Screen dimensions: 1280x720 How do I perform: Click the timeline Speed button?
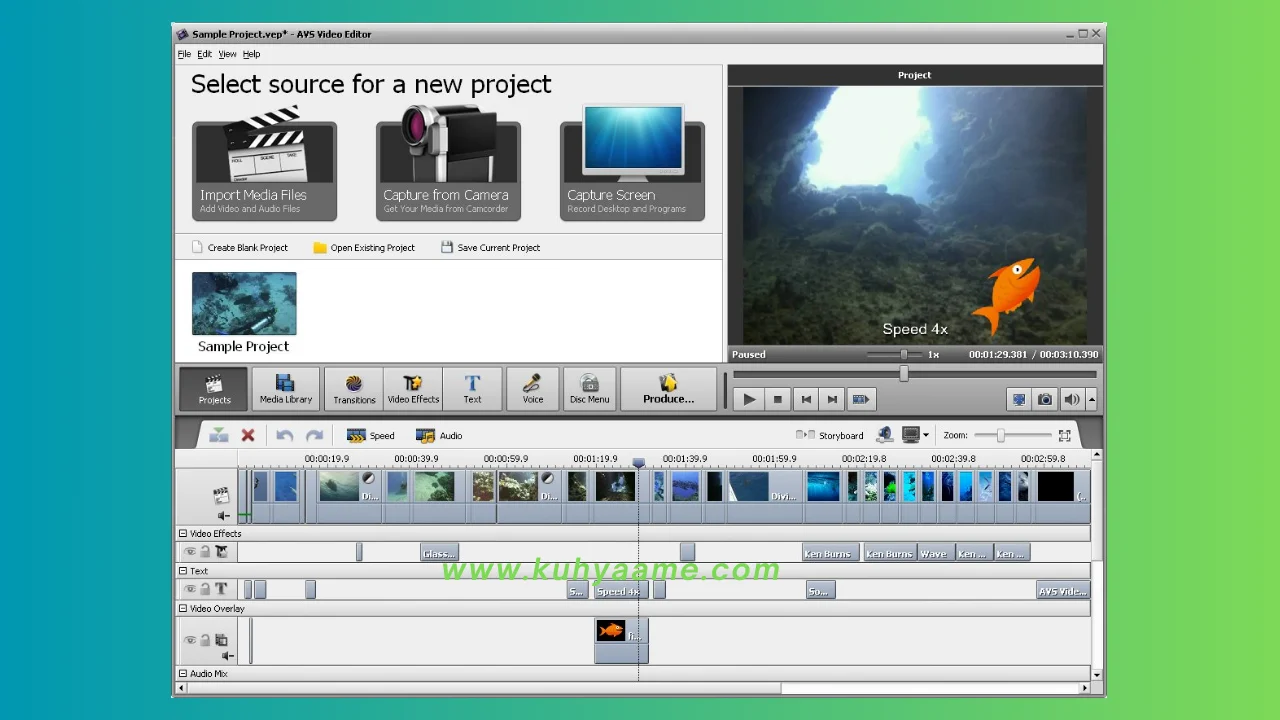coord(371,435)
